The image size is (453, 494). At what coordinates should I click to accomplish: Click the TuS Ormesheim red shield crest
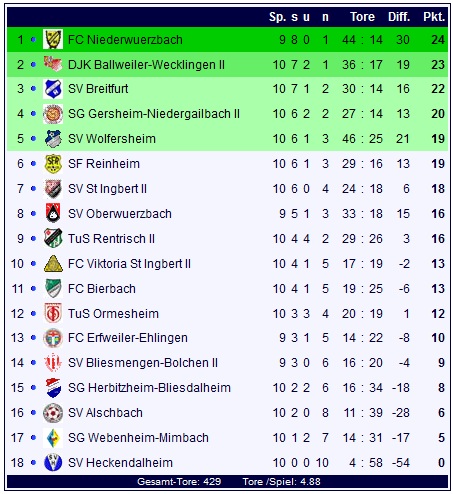(x=53, y=313)
